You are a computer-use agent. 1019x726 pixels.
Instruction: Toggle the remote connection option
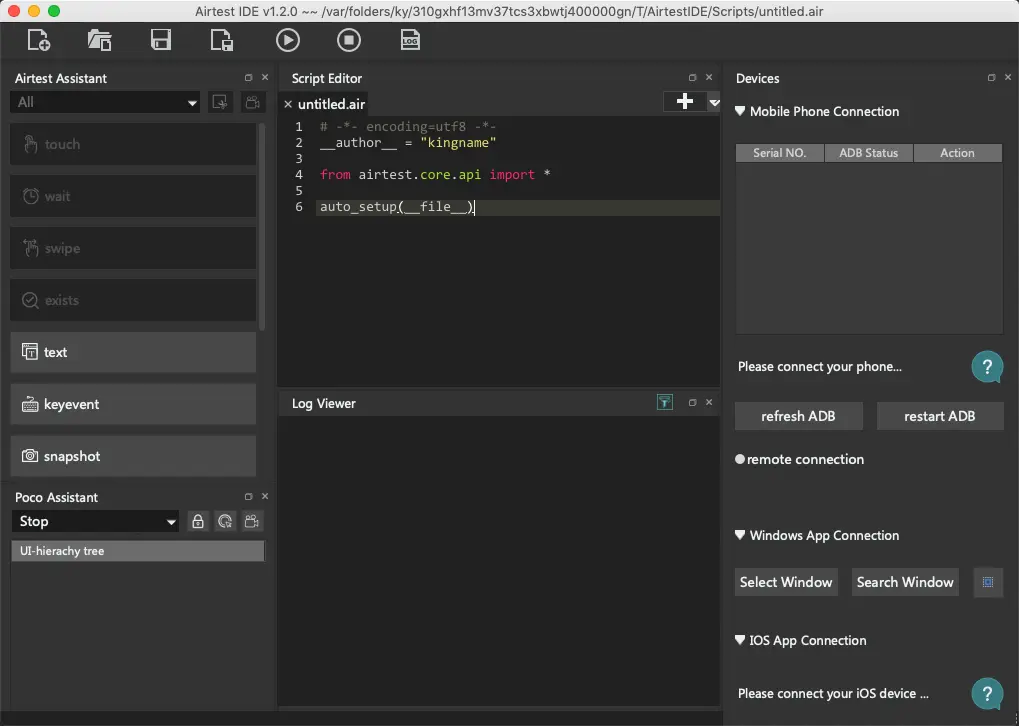[x=740, y=460]
